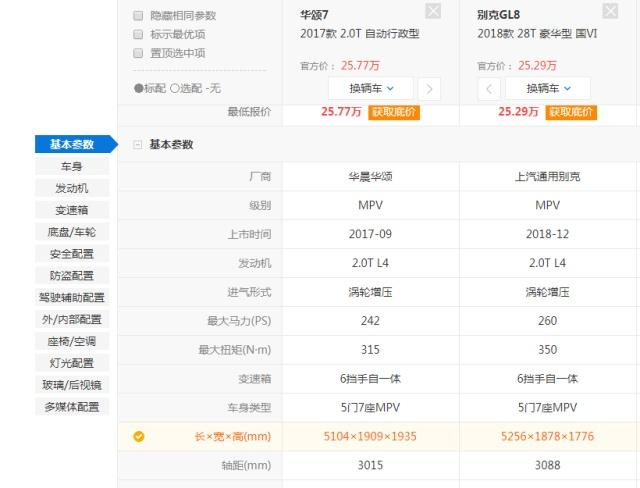Click the 最大马力(PS) row label

click(x=239, y=321)
